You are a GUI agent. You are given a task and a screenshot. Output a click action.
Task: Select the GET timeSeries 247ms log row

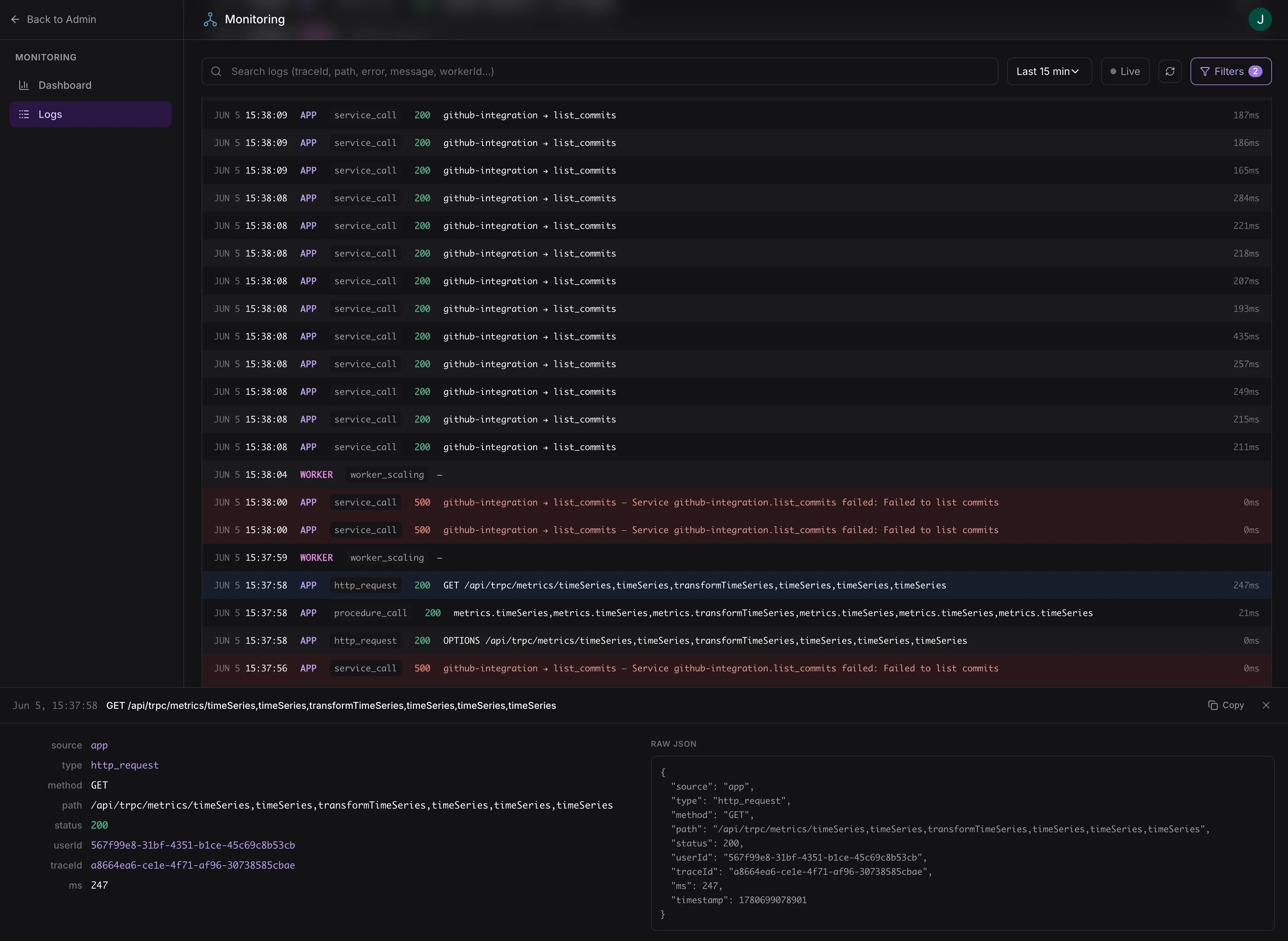click(736, 585)
